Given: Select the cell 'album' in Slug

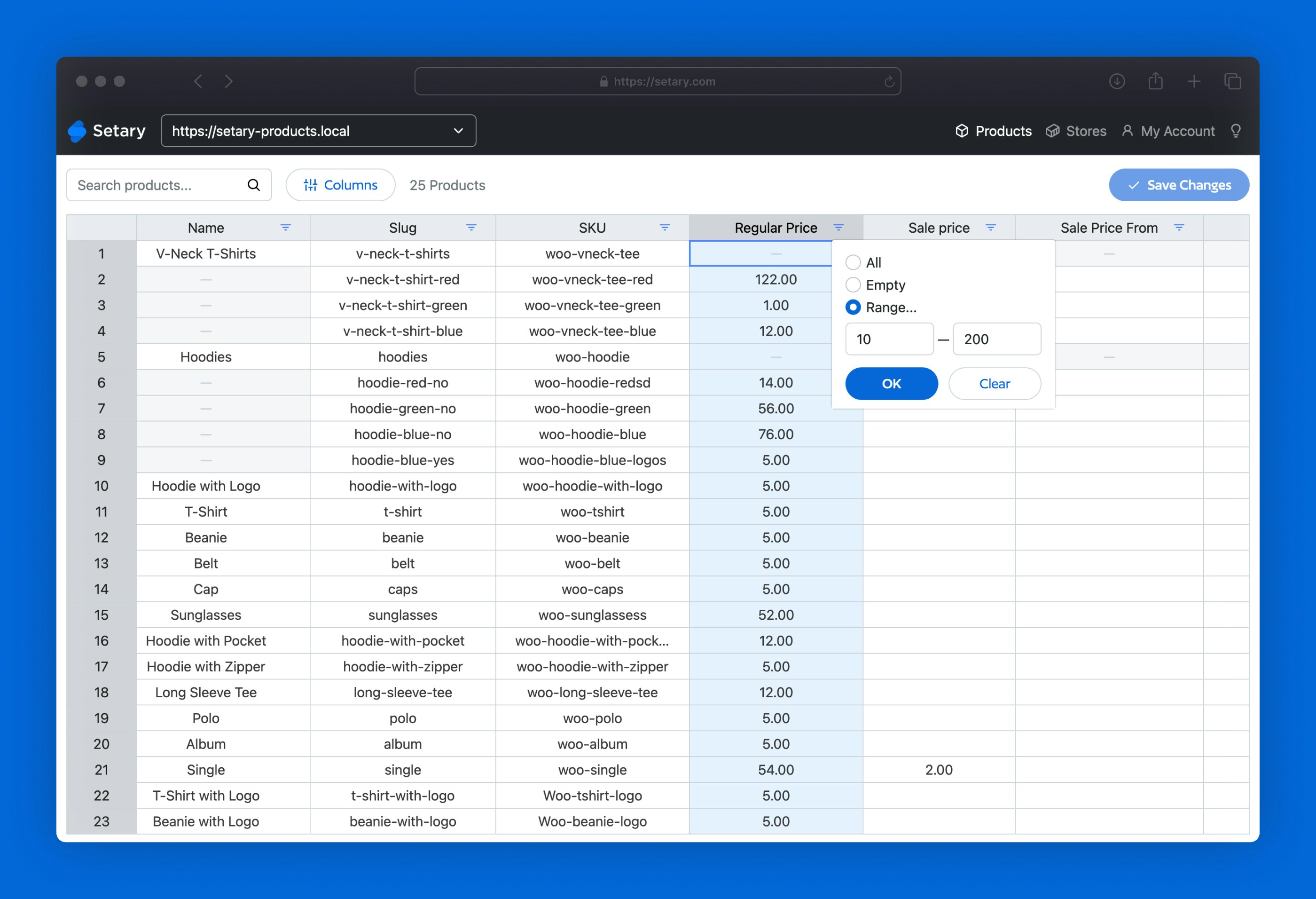Looking at the screenshot, I should pyautogui.click(x=403, y=744).
